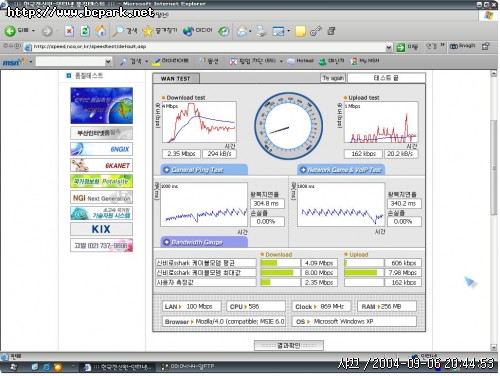Open the MSN search box dropdown
Screen dimensions: 500x376
(x=108, y=61)
